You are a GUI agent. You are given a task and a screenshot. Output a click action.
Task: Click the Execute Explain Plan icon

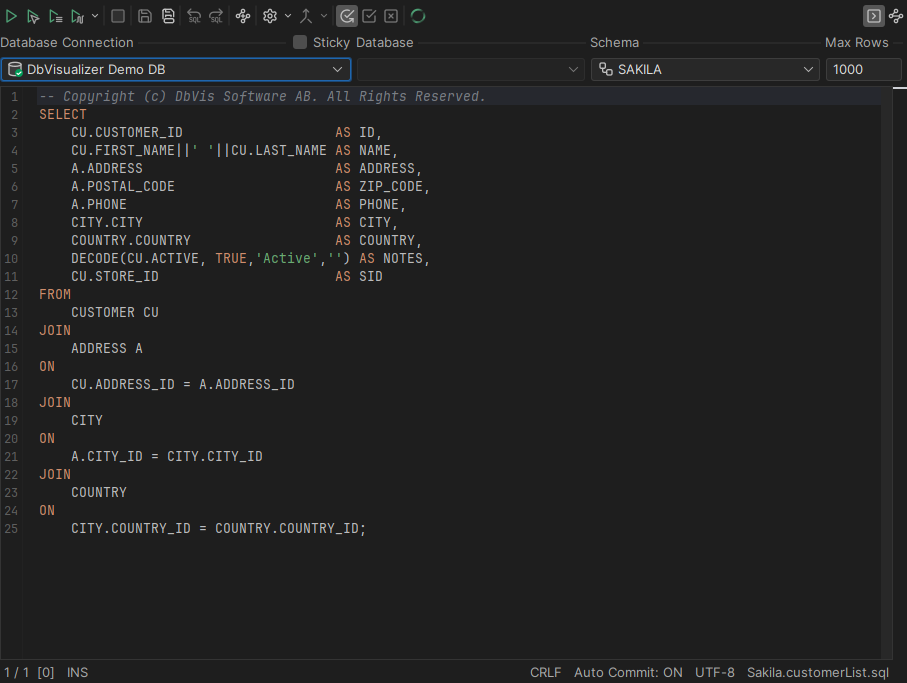pos(78,16)
